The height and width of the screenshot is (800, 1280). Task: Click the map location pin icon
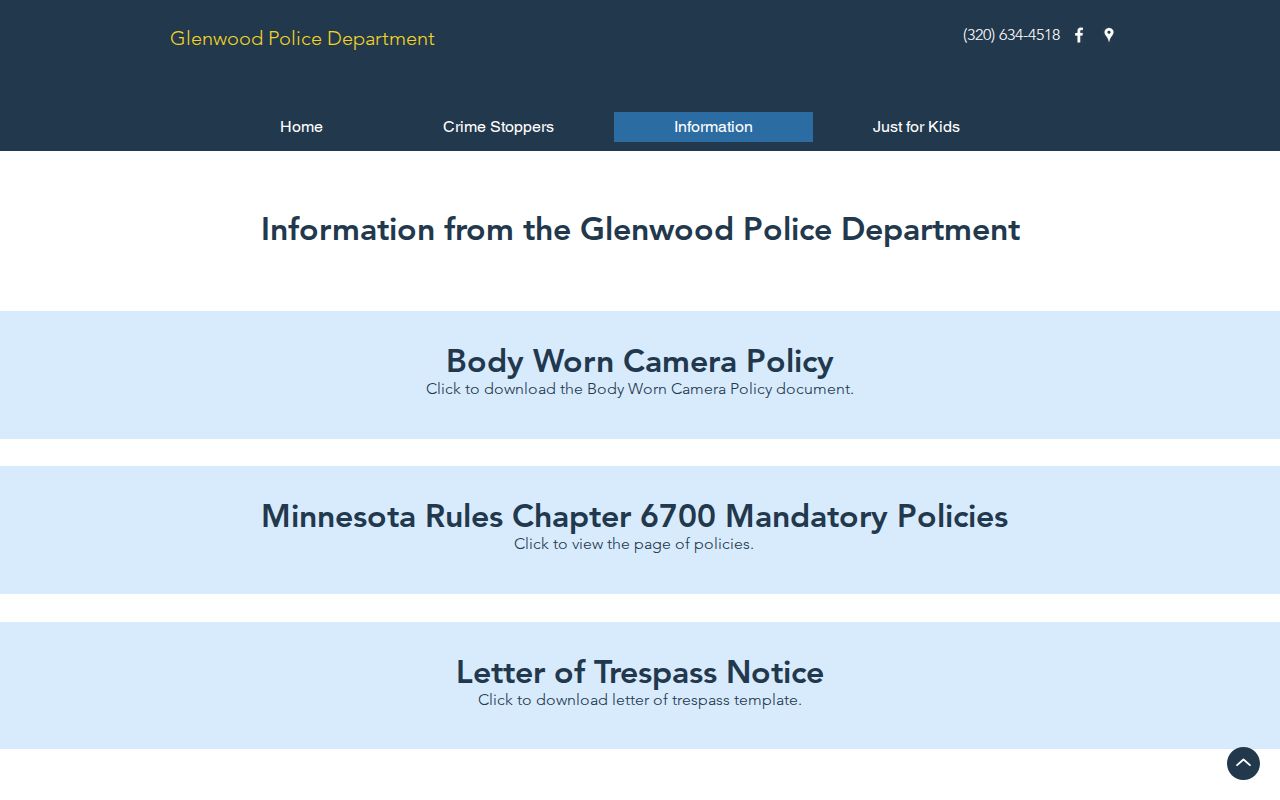click(1109, 35)
